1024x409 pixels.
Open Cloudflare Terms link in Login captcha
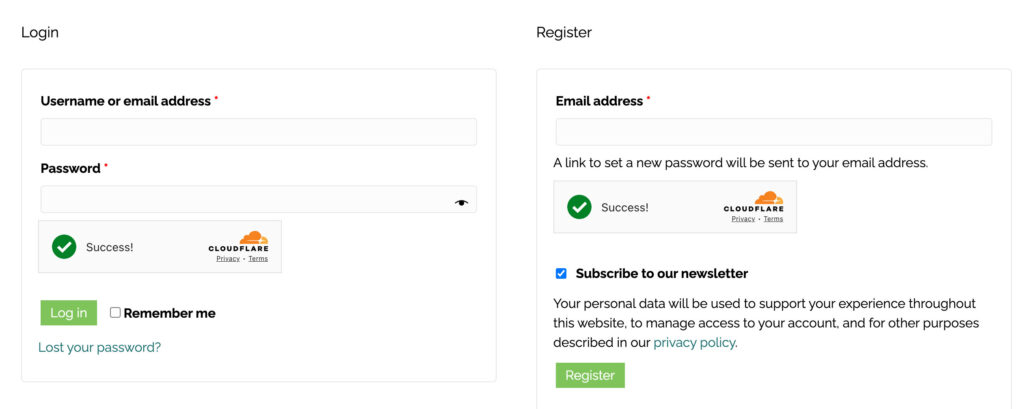[x=258, y=259]
